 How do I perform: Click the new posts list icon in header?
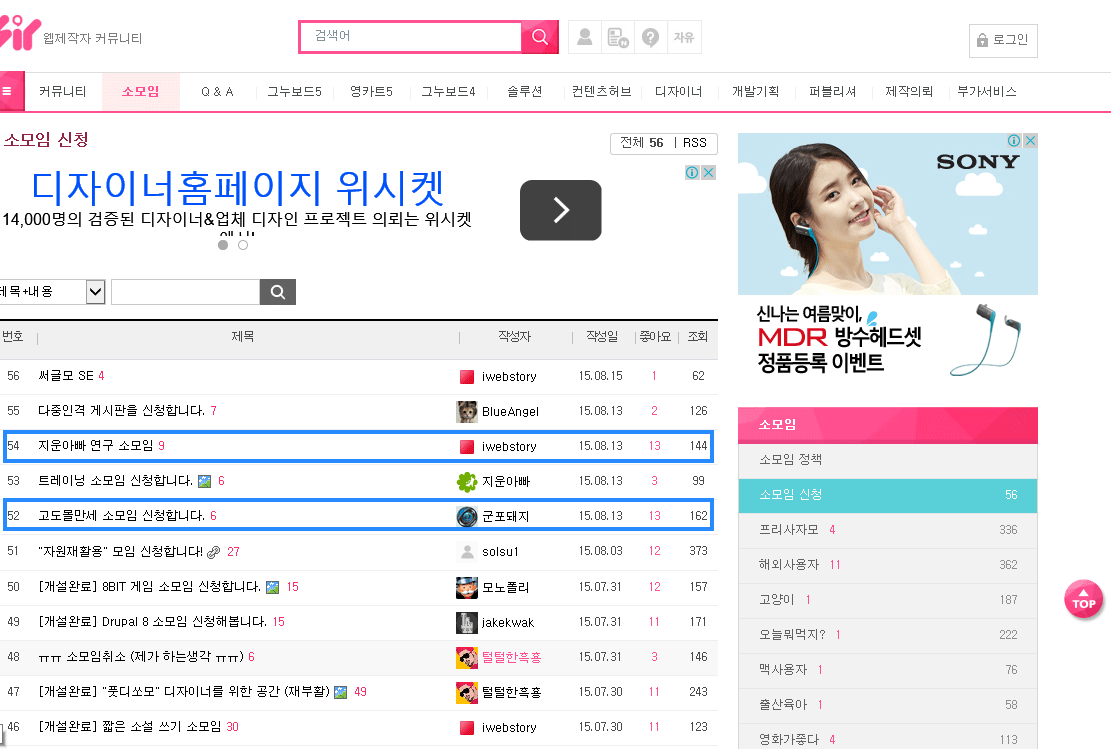[x=618, y=37]
